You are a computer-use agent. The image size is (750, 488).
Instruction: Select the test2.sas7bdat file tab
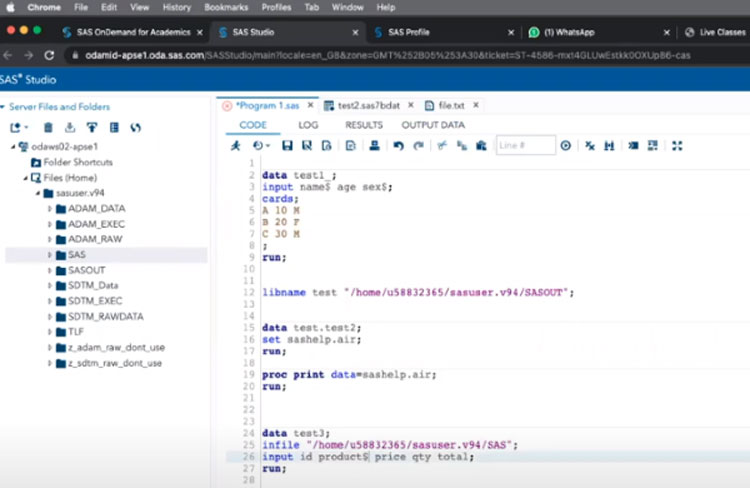coord(368,105)
